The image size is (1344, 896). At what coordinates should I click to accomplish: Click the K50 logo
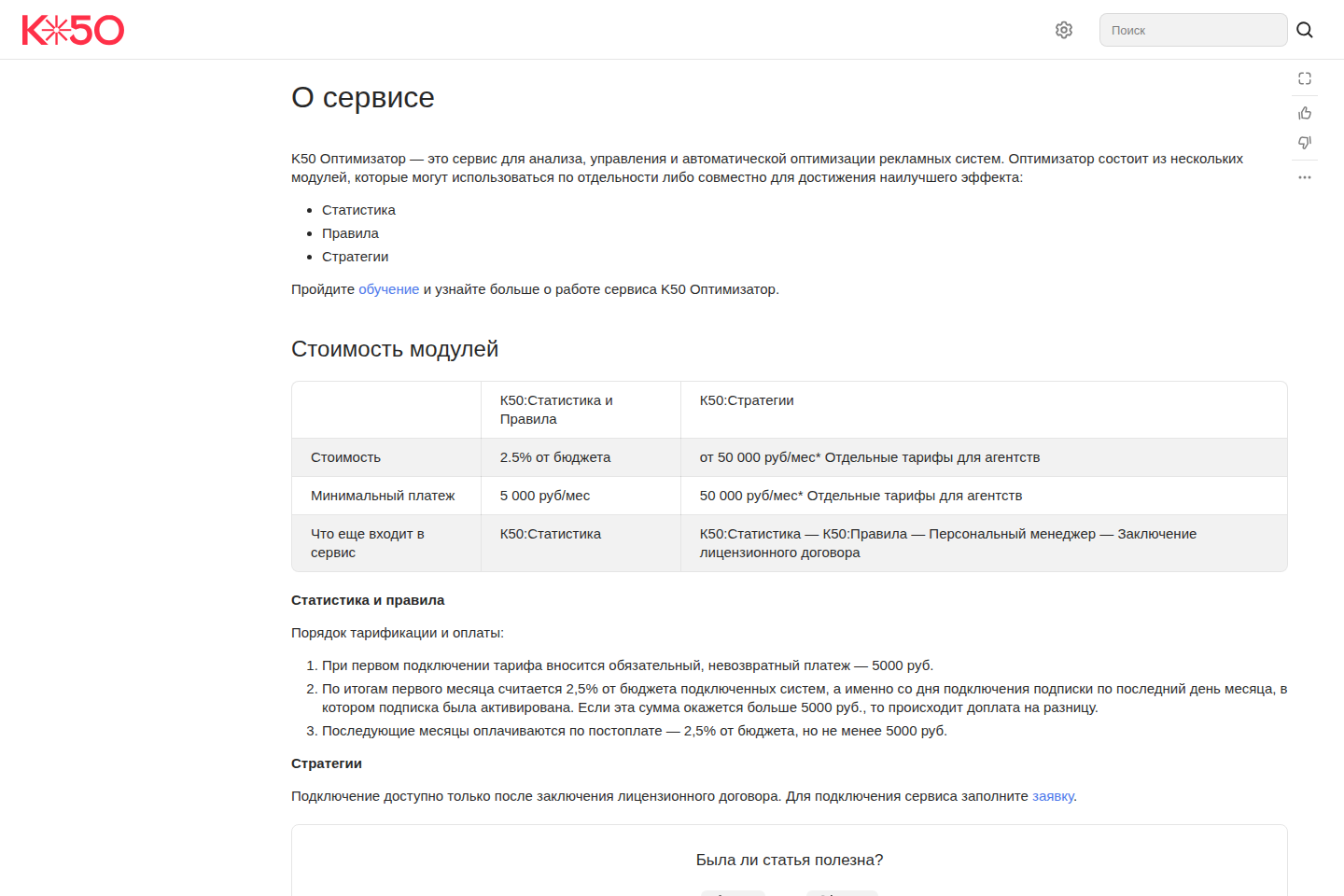pos(73,30)
